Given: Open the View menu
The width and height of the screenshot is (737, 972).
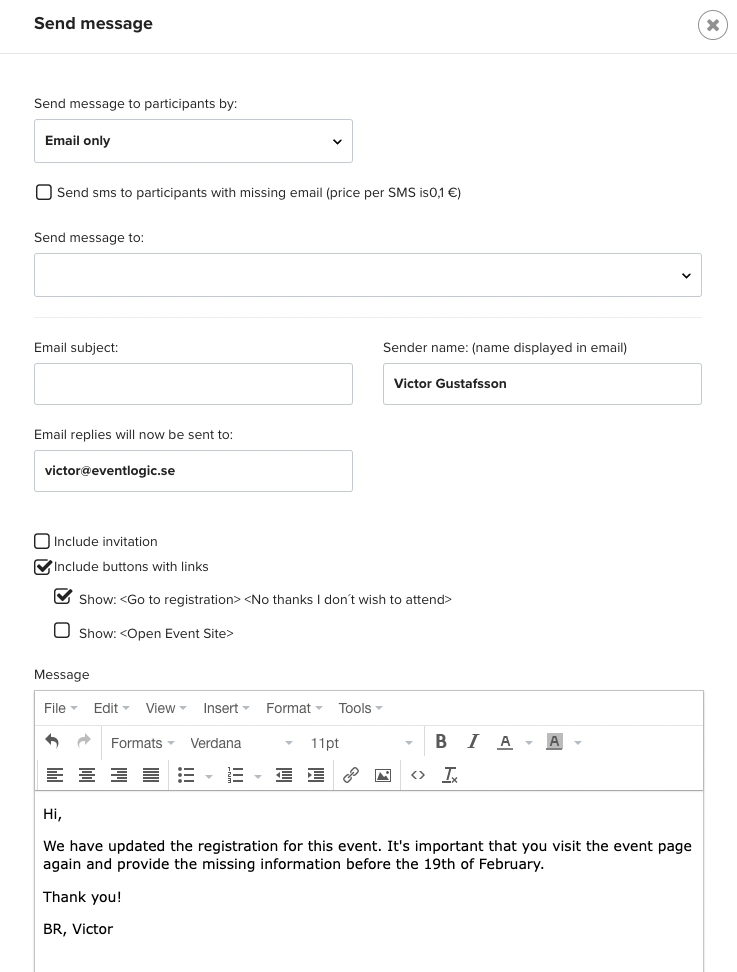Looking at the screenshot, I should pos(165,708).
